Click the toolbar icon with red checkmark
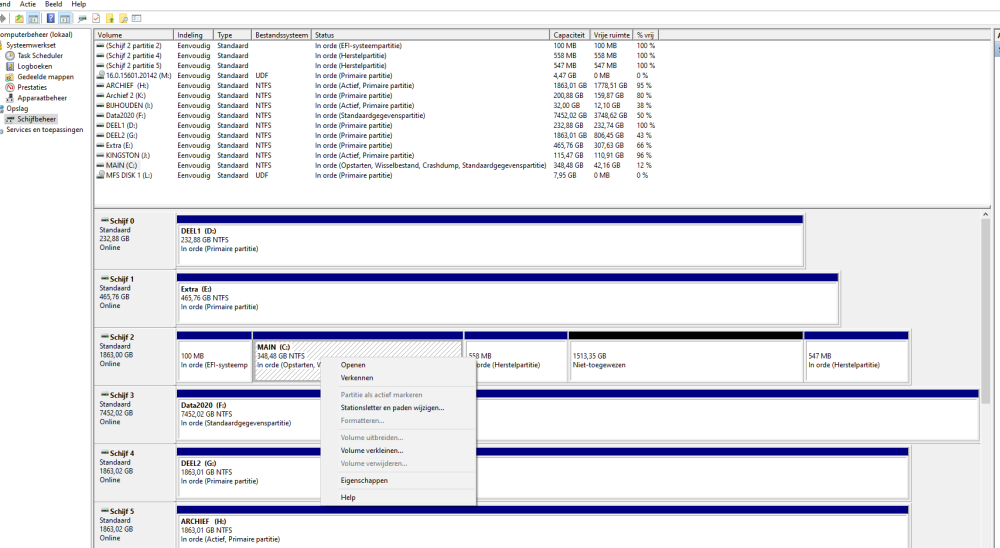The image size is (1000, 548). [95, 19]
